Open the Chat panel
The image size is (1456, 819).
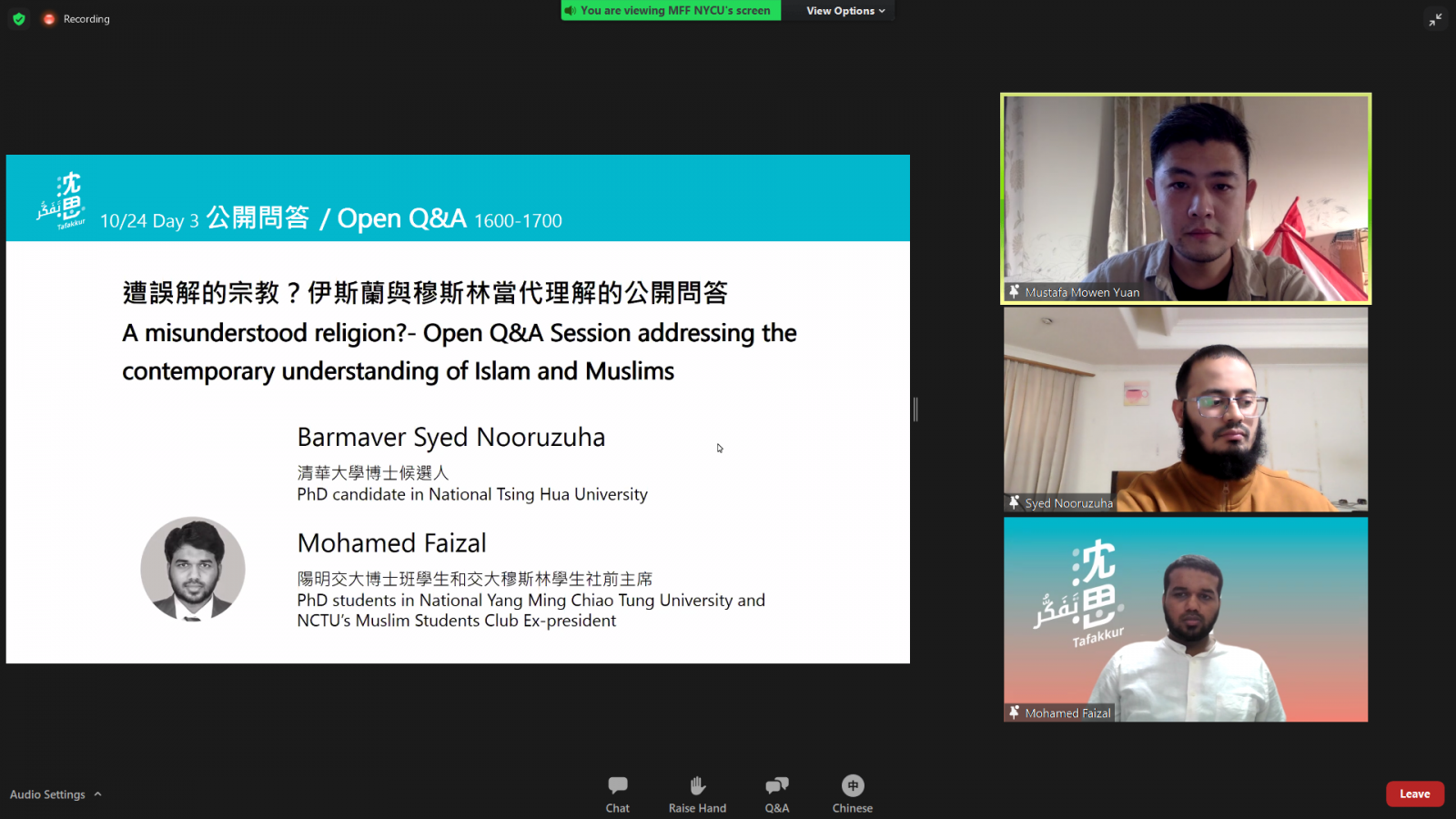click(x=618, y=794)
